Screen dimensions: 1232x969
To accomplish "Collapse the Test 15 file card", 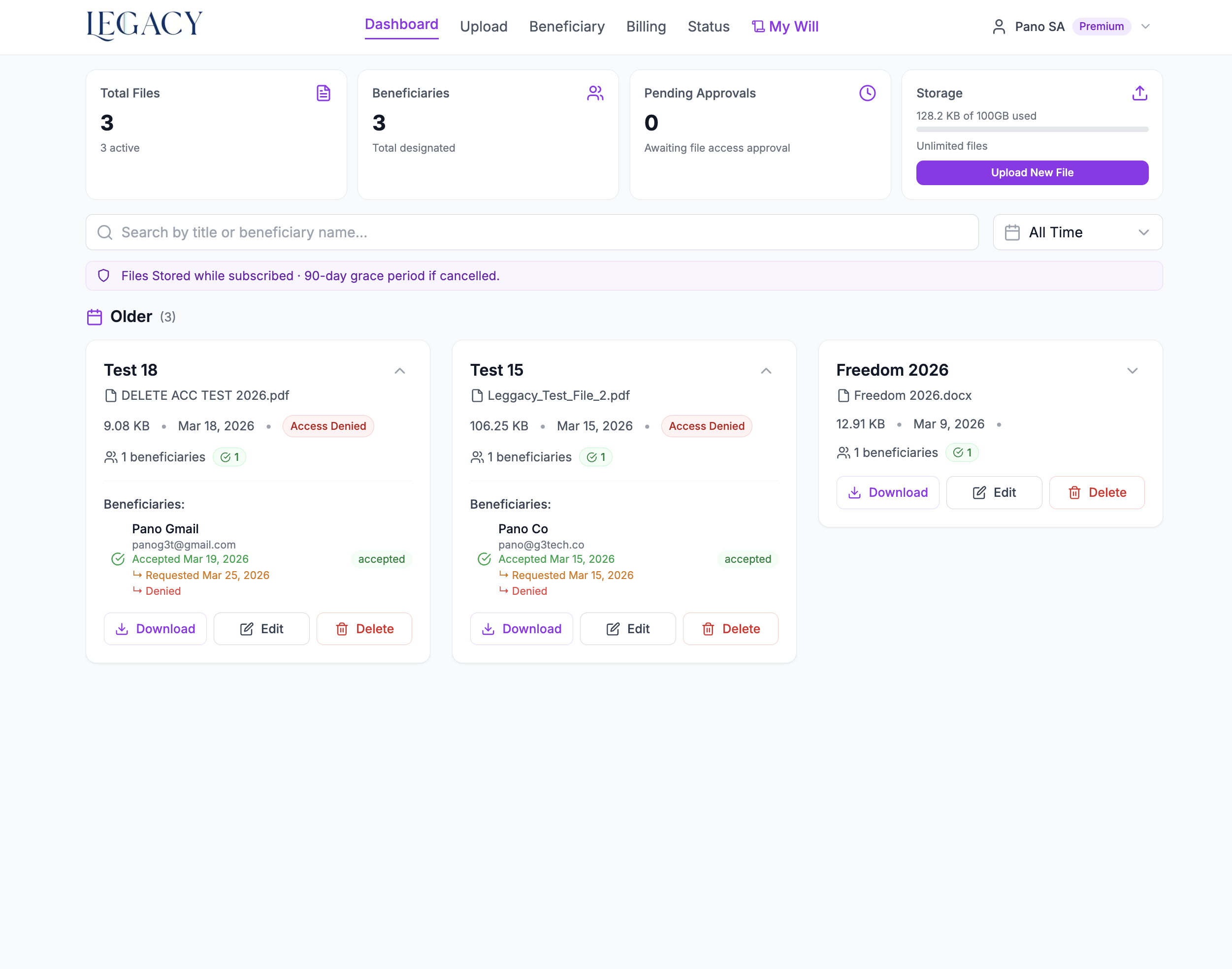I will point(766,371).
